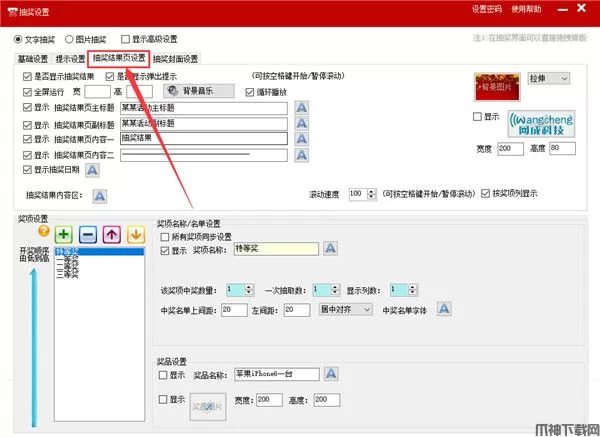The height and width of the screenshot is (437, 600).
Task: Click the logo 高度 field
Action: pos(562,148)
